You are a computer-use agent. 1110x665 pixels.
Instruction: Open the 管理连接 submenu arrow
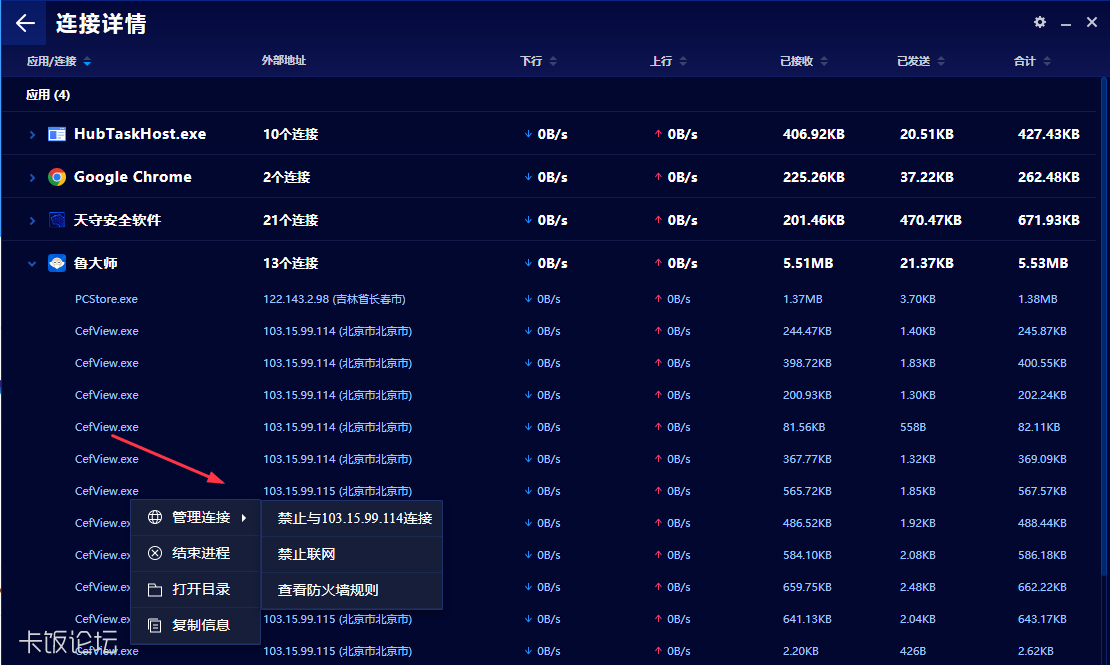[244, 518]
